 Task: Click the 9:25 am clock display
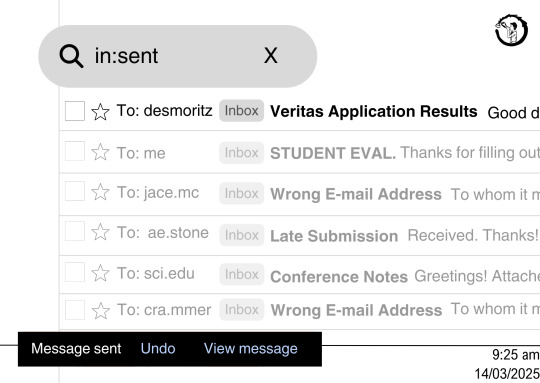click(x=516, y=354)
